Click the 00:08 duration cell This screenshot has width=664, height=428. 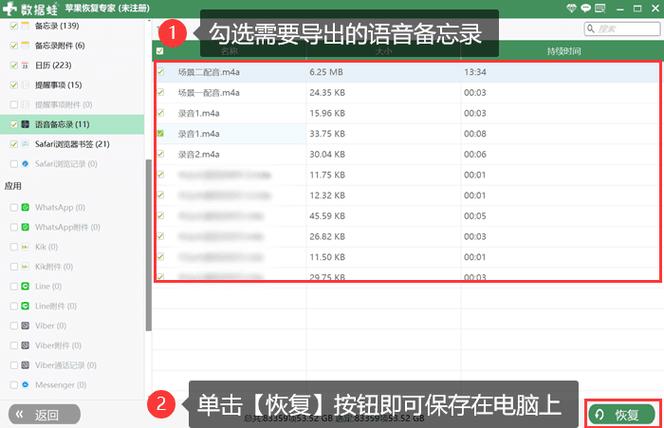click(475, 134)
